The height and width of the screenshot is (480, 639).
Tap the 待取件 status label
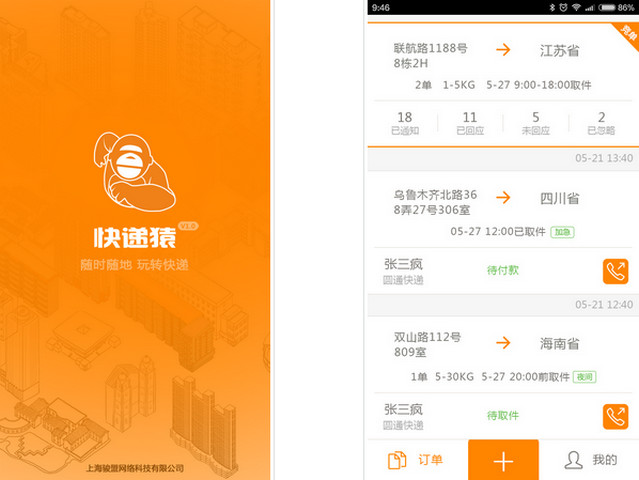click(503, 416)
